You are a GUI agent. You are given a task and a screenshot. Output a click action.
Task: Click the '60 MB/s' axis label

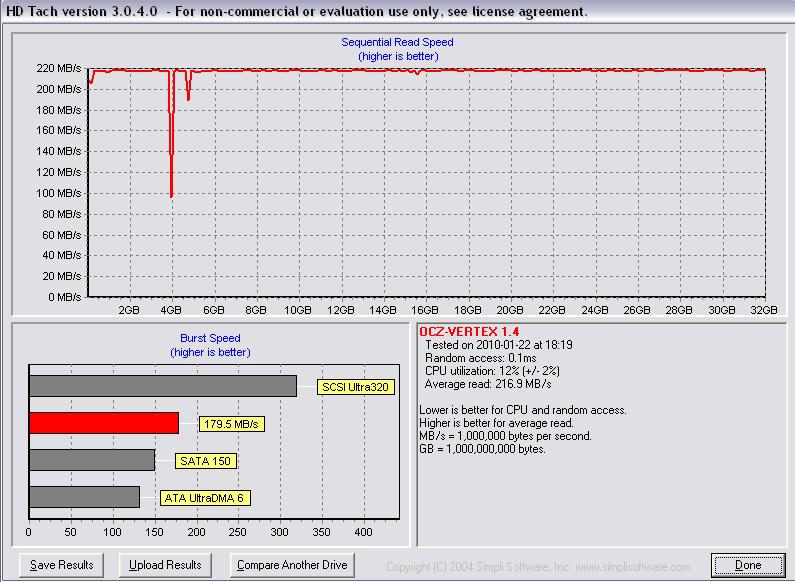[x=61, y=235]
